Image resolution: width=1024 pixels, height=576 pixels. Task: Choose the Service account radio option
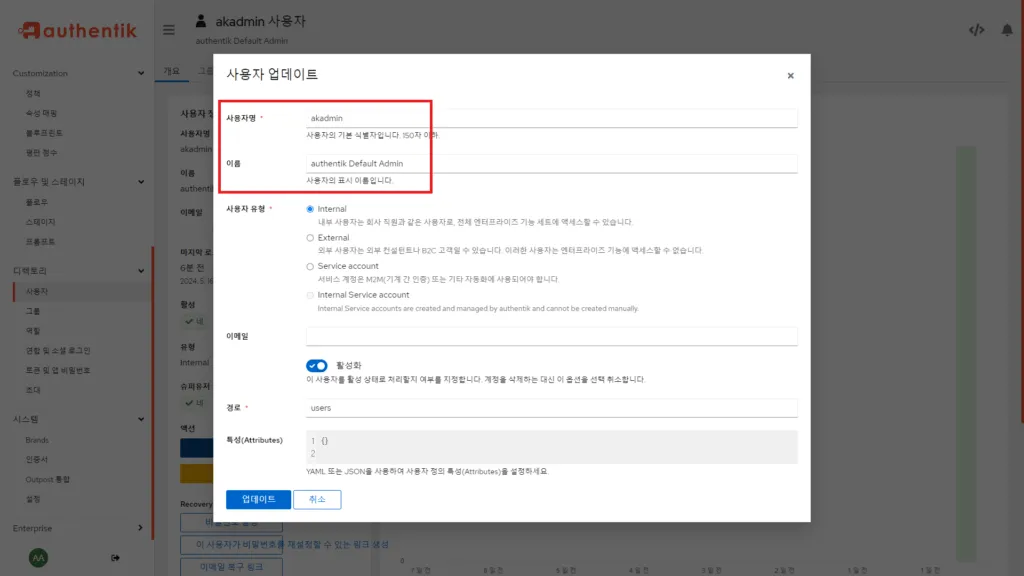pos(310,266)
